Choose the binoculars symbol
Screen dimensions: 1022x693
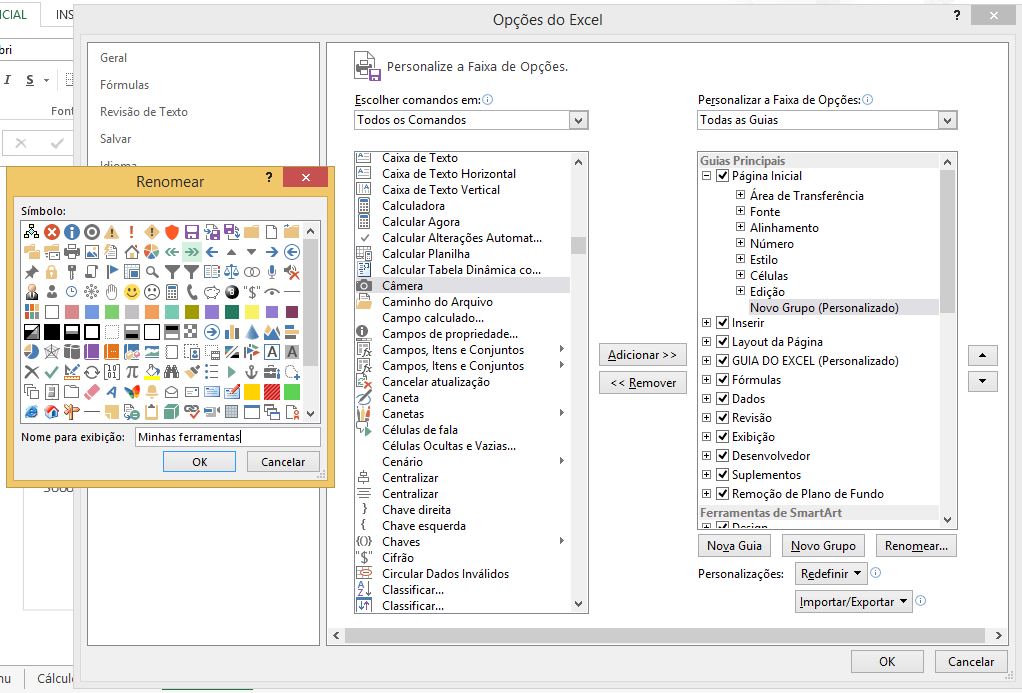tap(171, 371)
